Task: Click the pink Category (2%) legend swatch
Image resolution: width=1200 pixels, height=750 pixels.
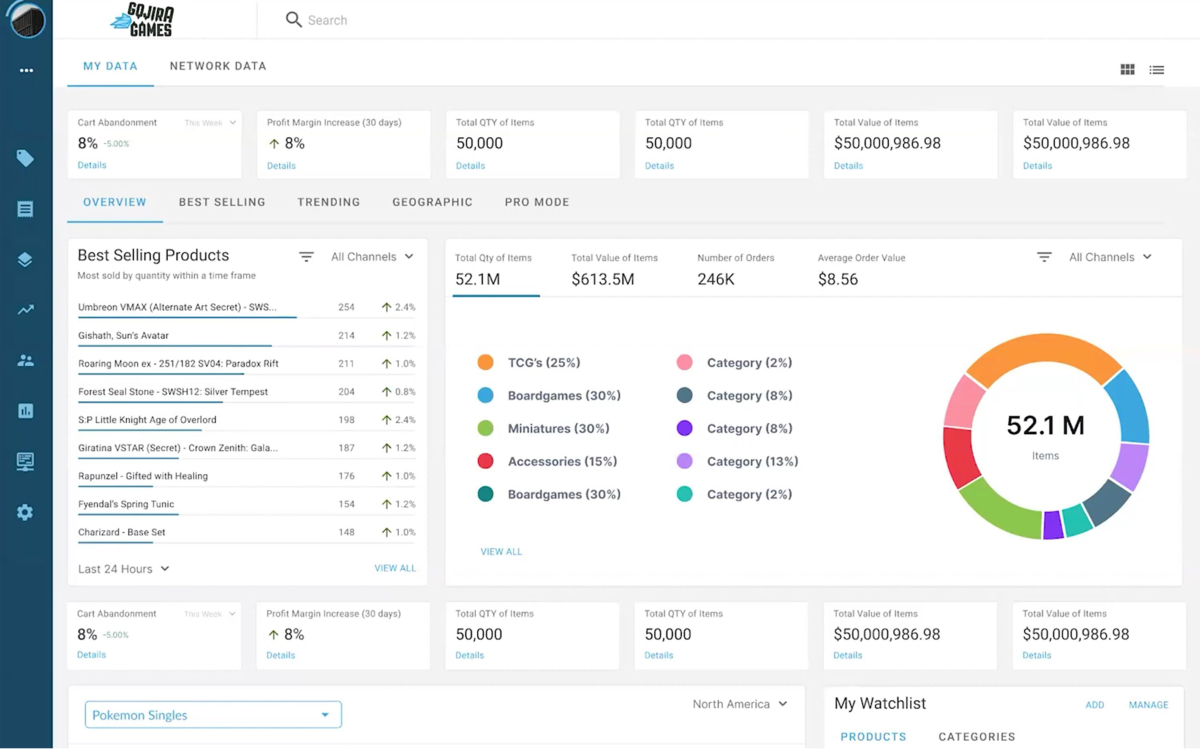Action: pyautogui.click(x=684, y=362)
